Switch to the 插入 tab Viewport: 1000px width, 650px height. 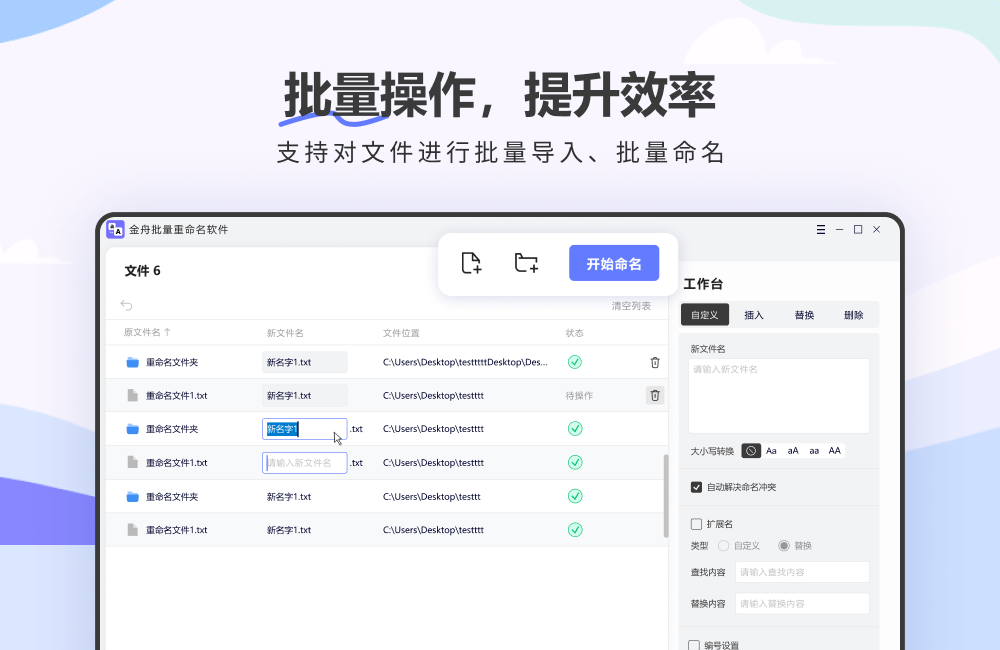coord(754,314)
